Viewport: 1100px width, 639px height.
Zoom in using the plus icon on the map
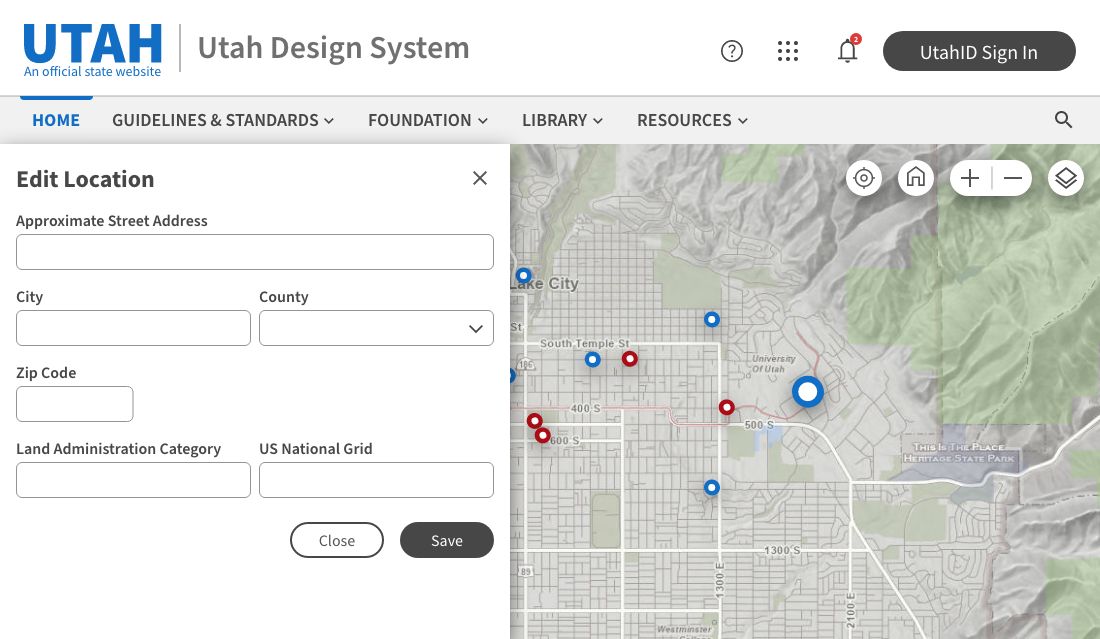[x=969, y=178]
